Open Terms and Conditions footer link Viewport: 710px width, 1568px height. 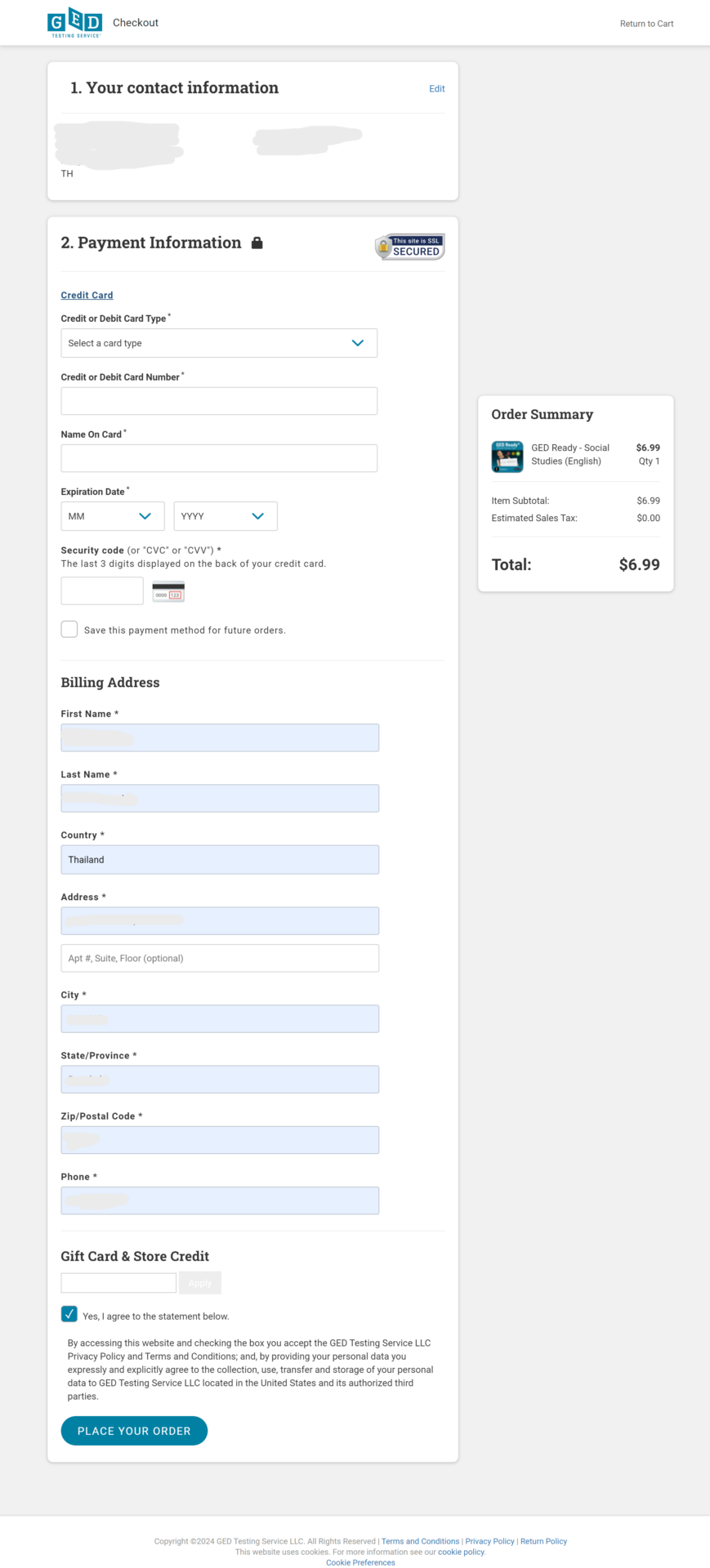420,1541
